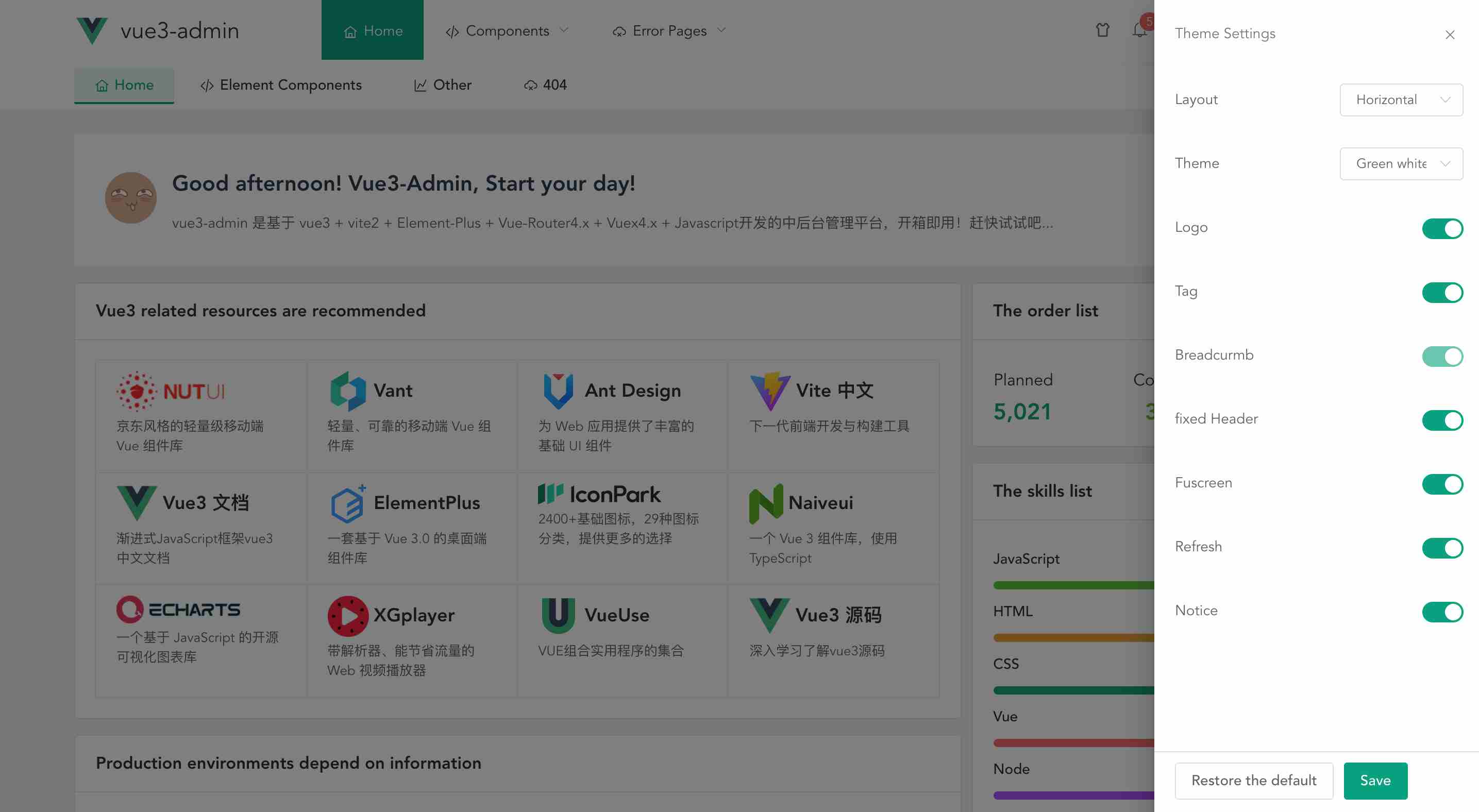The image size is (1479, 812).
Task: Click the Vant library logo
Action: coord(348,391)
